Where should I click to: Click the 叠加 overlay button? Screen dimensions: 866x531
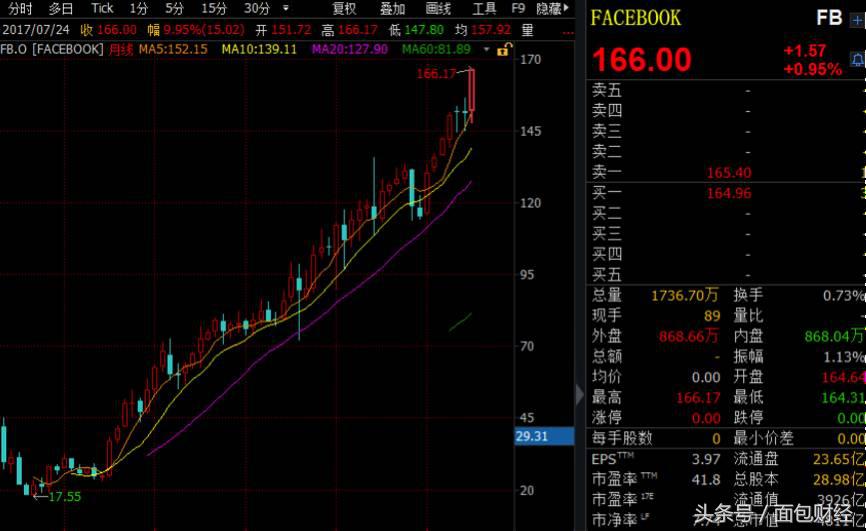tap(393, 8)
